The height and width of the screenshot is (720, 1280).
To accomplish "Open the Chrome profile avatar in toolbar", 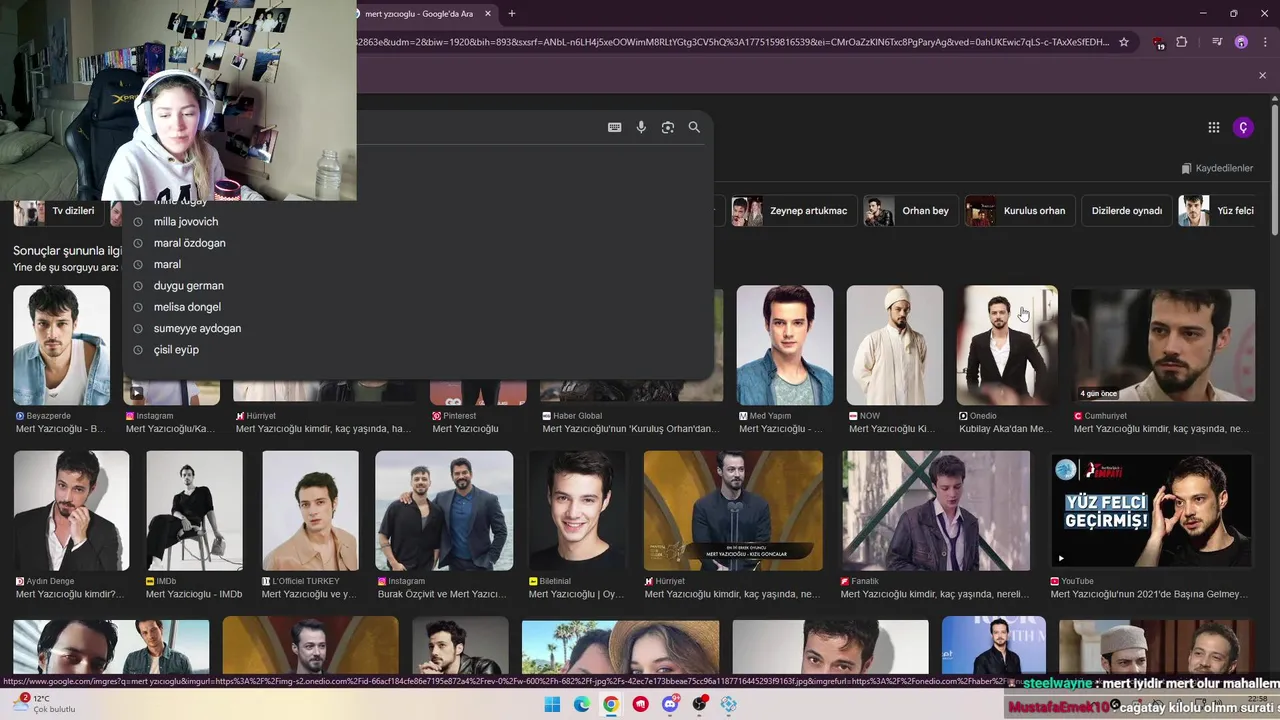I will click(x=1241, y=42).
